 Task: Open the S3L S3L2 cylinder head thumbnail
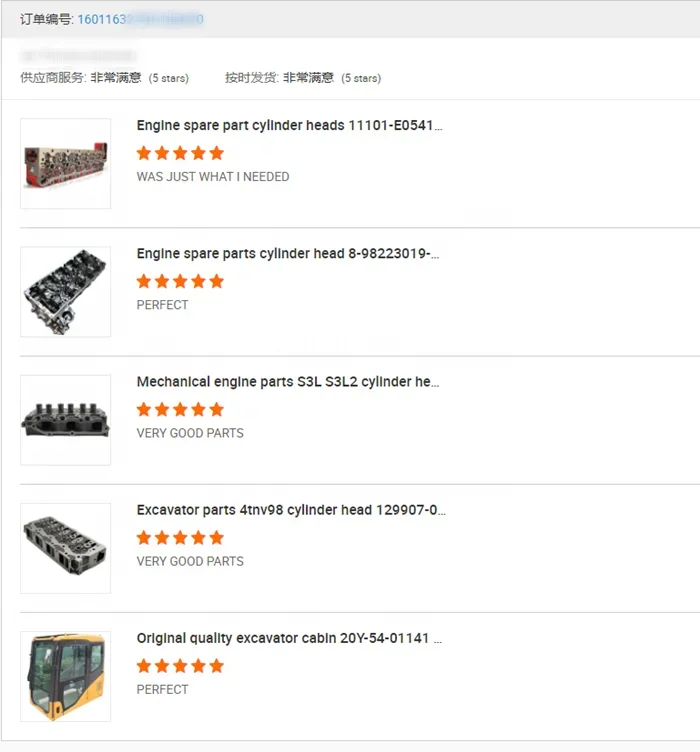click(x=66, y=420)
